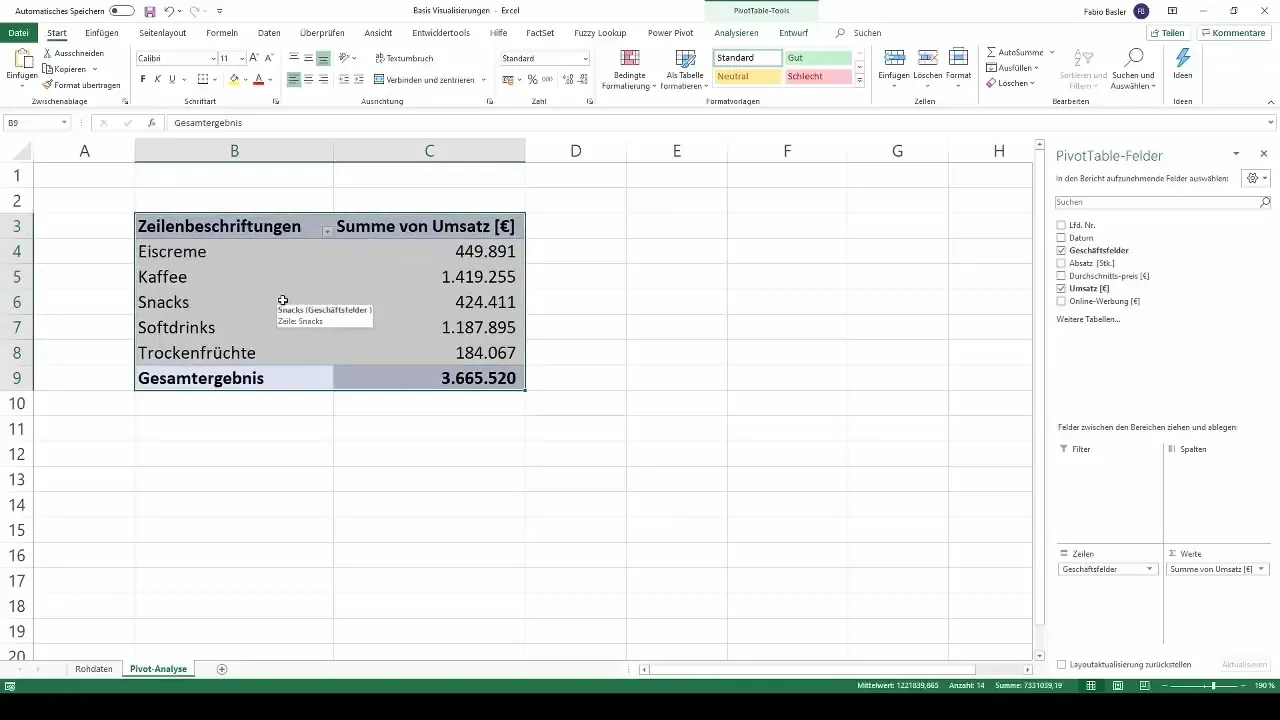Undo the last action
The width and height of the screenshot is (1280, 720).
pyautogui.click(x=169, y=11)
